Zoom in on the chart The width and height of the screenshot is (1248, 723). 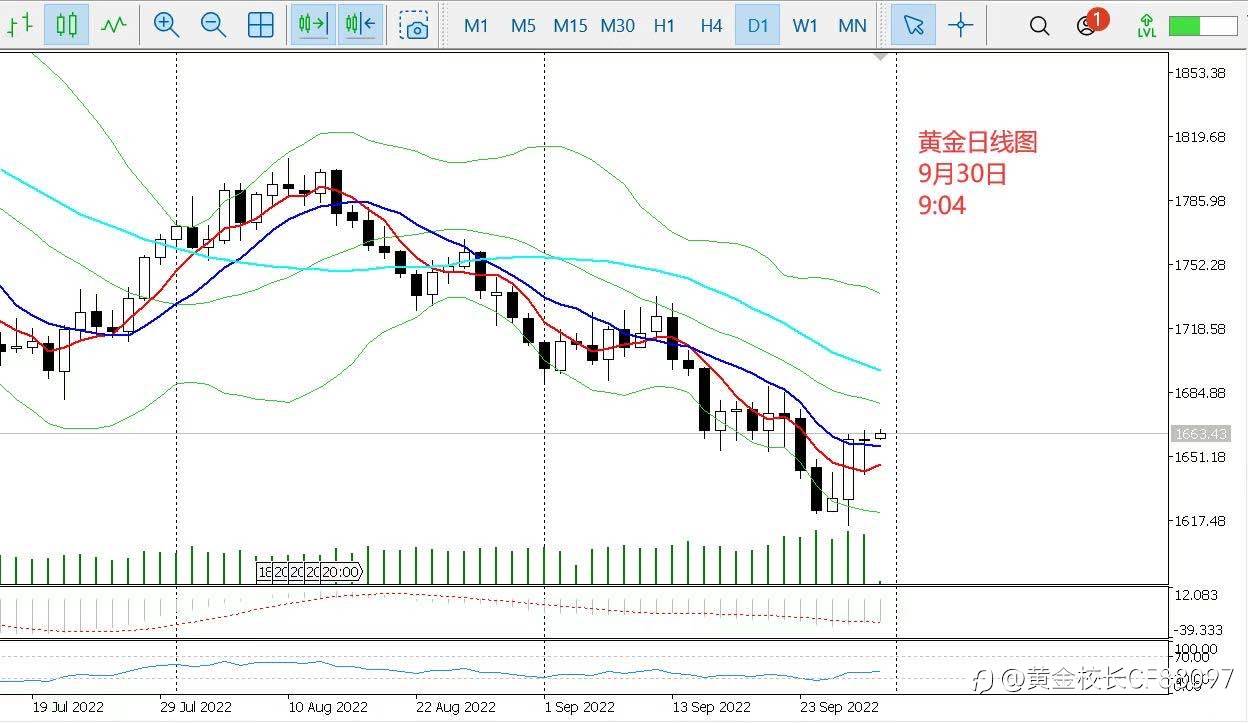166,25
